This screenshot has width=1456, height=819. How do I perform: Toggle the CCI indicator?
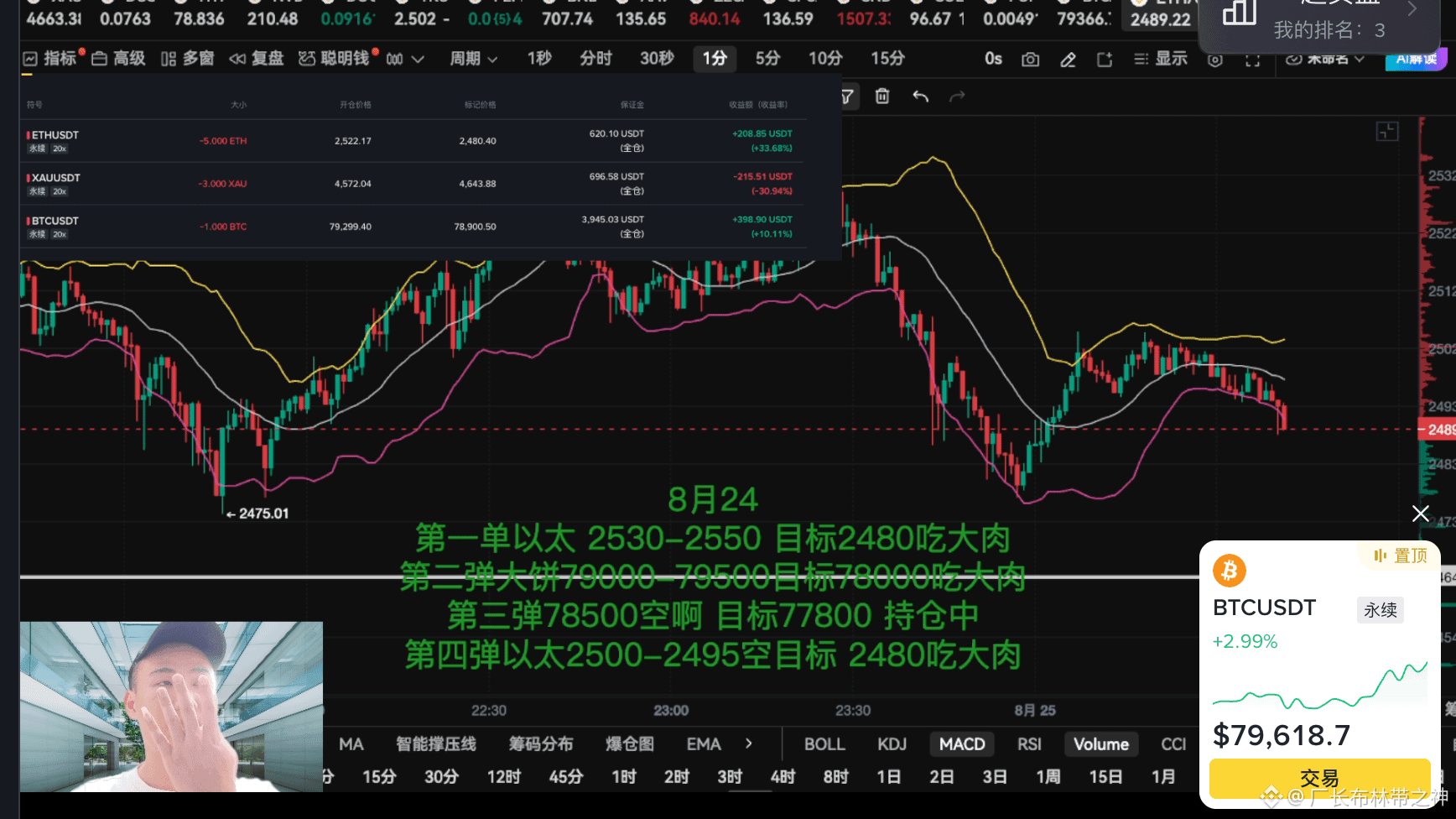[1173, 744]
